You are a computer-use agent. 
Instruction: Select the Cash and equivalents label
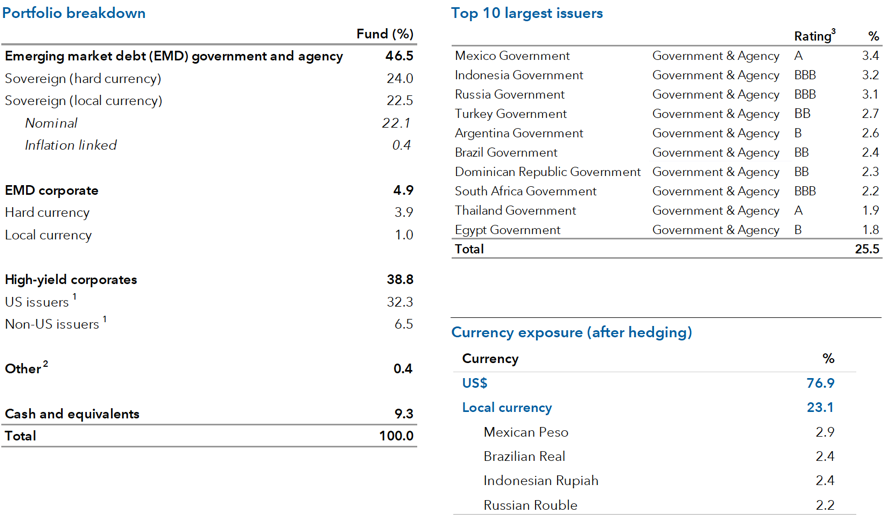[x=72, y=414]
